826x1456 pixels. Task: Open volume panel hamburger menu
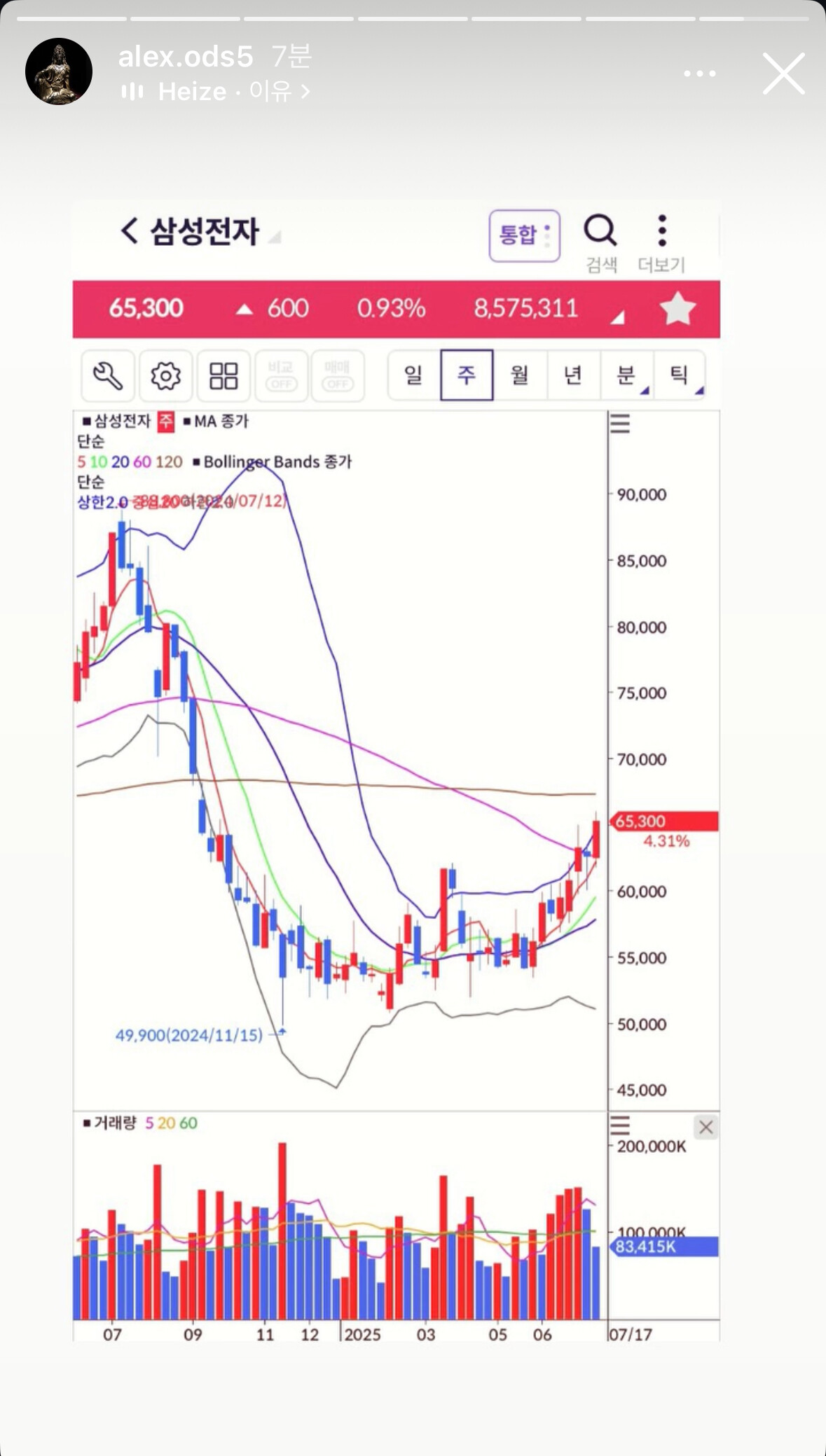620,1125
